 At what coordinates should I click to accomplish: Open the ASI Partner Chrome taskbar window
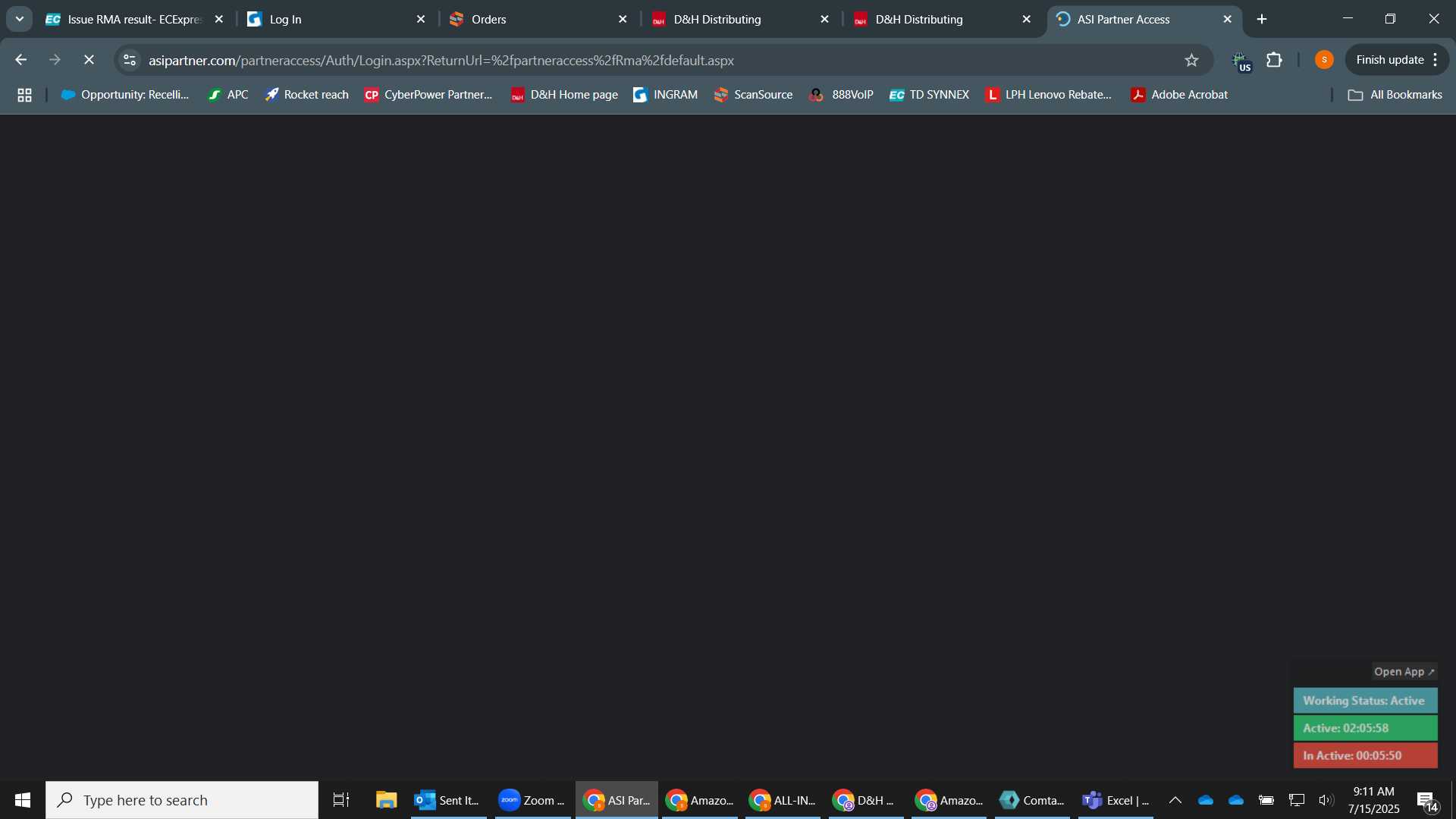click(617, 800)
